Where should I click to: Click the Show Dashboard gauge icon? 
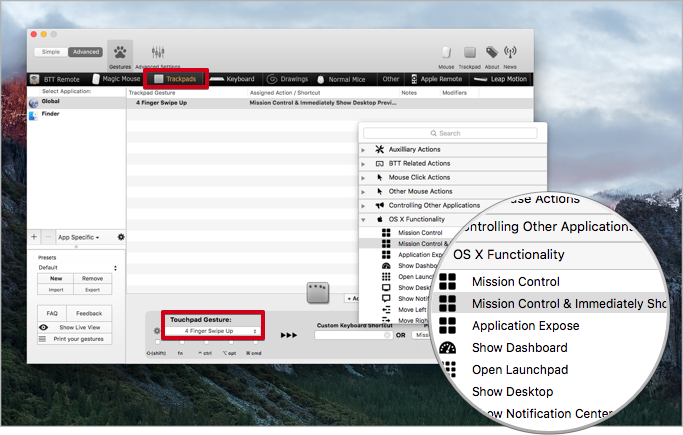point(386,266)
